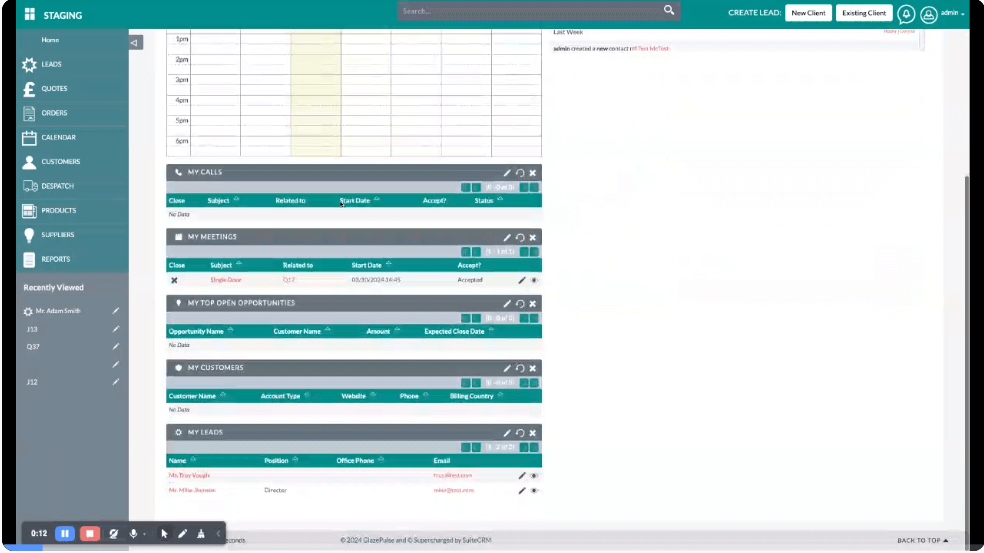This screenshot has height=553, width=984.
Task: Select the Reports menu item
Action: (x=55, y=259)
